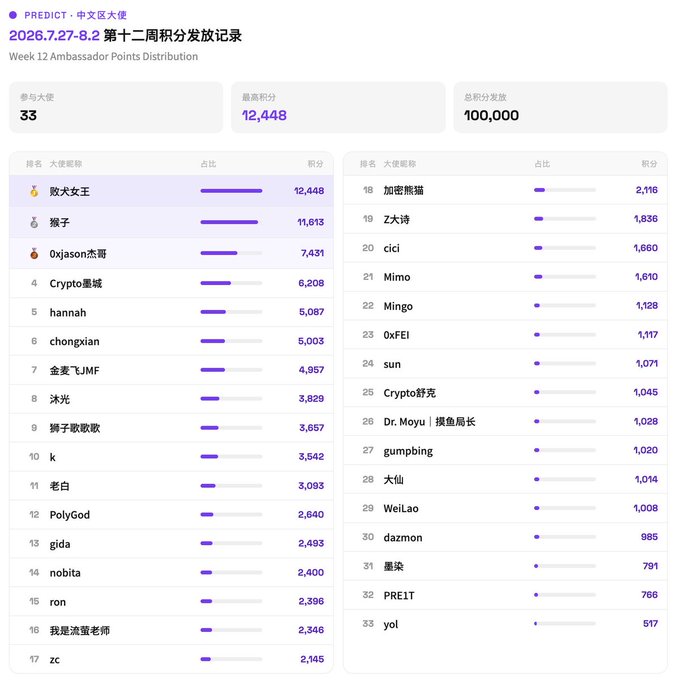Select the 总积分发放 100,000 summary card
The width and height of the screenshot is (675, 680).
560,107
